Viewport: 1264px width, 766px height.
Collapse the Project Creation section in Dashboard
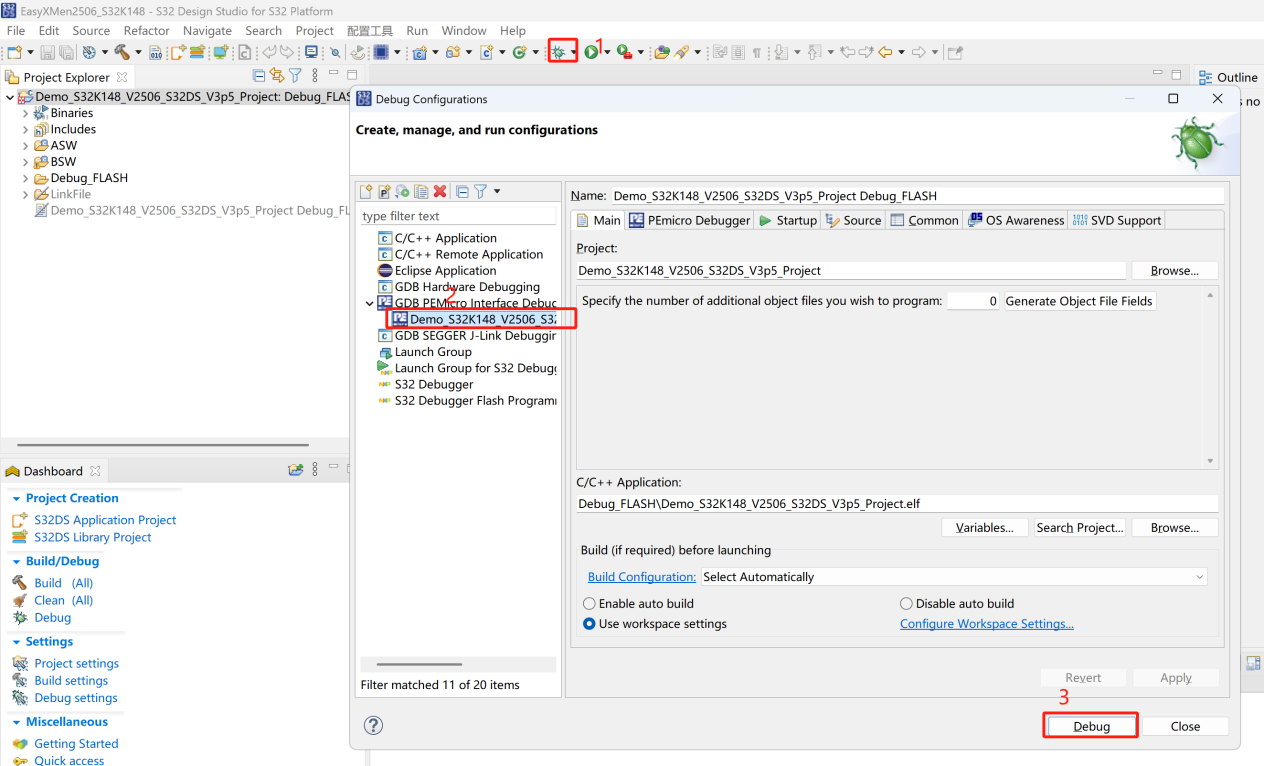17,498
